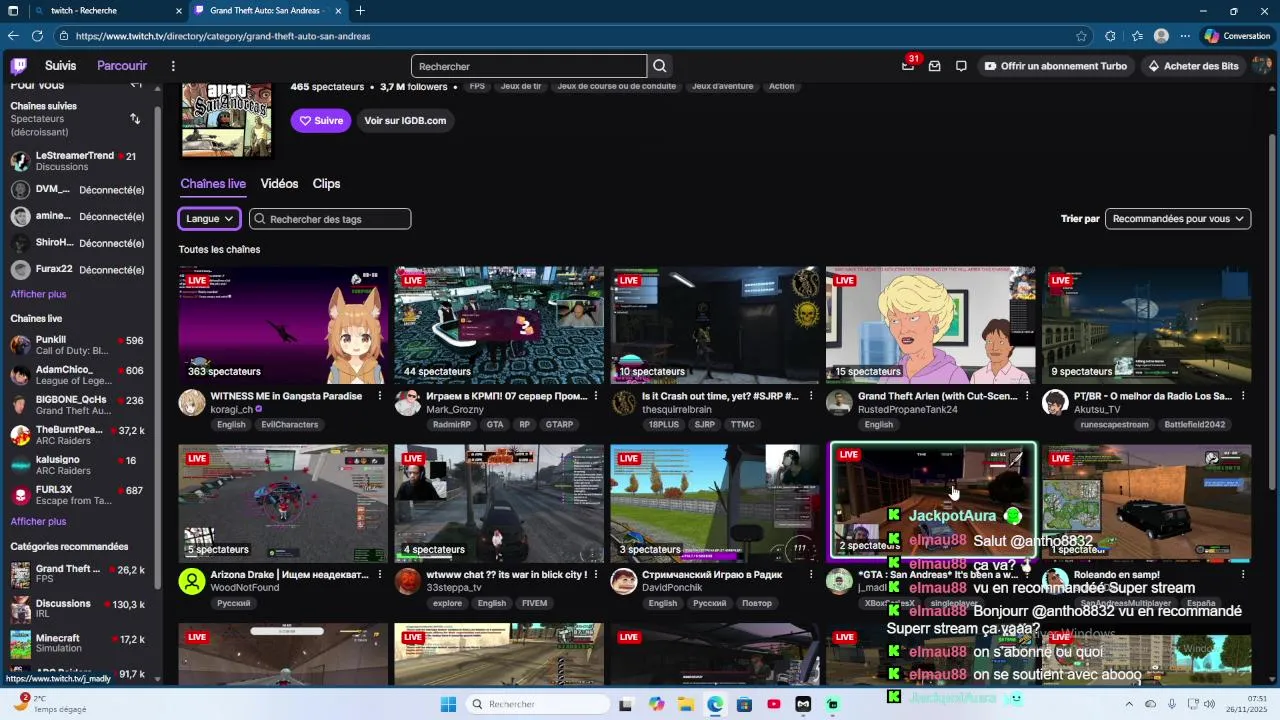
Task: Open Microsoft Edge from the taskbar
Action: pyautogui.click(x=715, y=704)
